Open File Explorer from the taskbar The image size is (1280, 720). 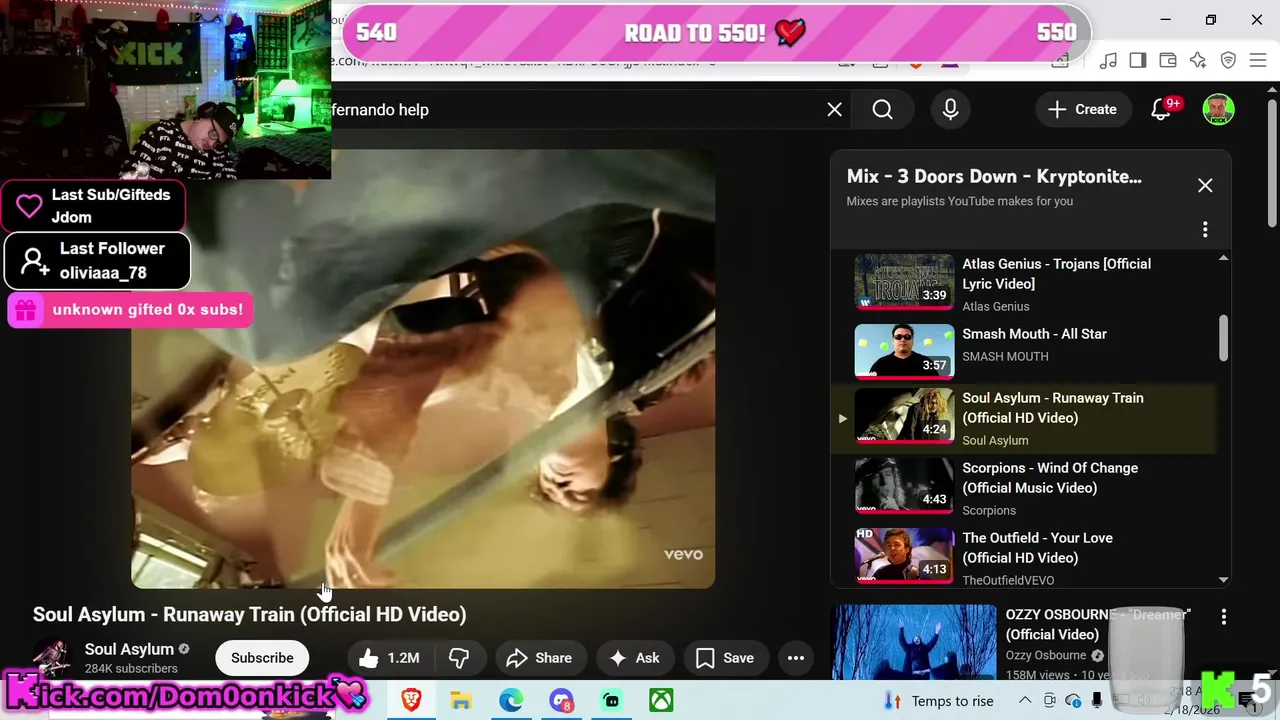tap(461, 700)
